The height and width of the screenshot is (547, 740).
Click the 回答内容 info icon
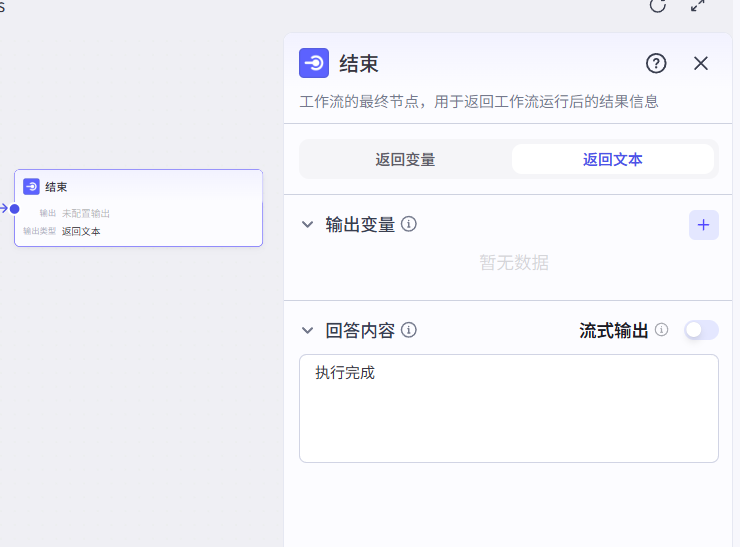click(x=409, y=330)
